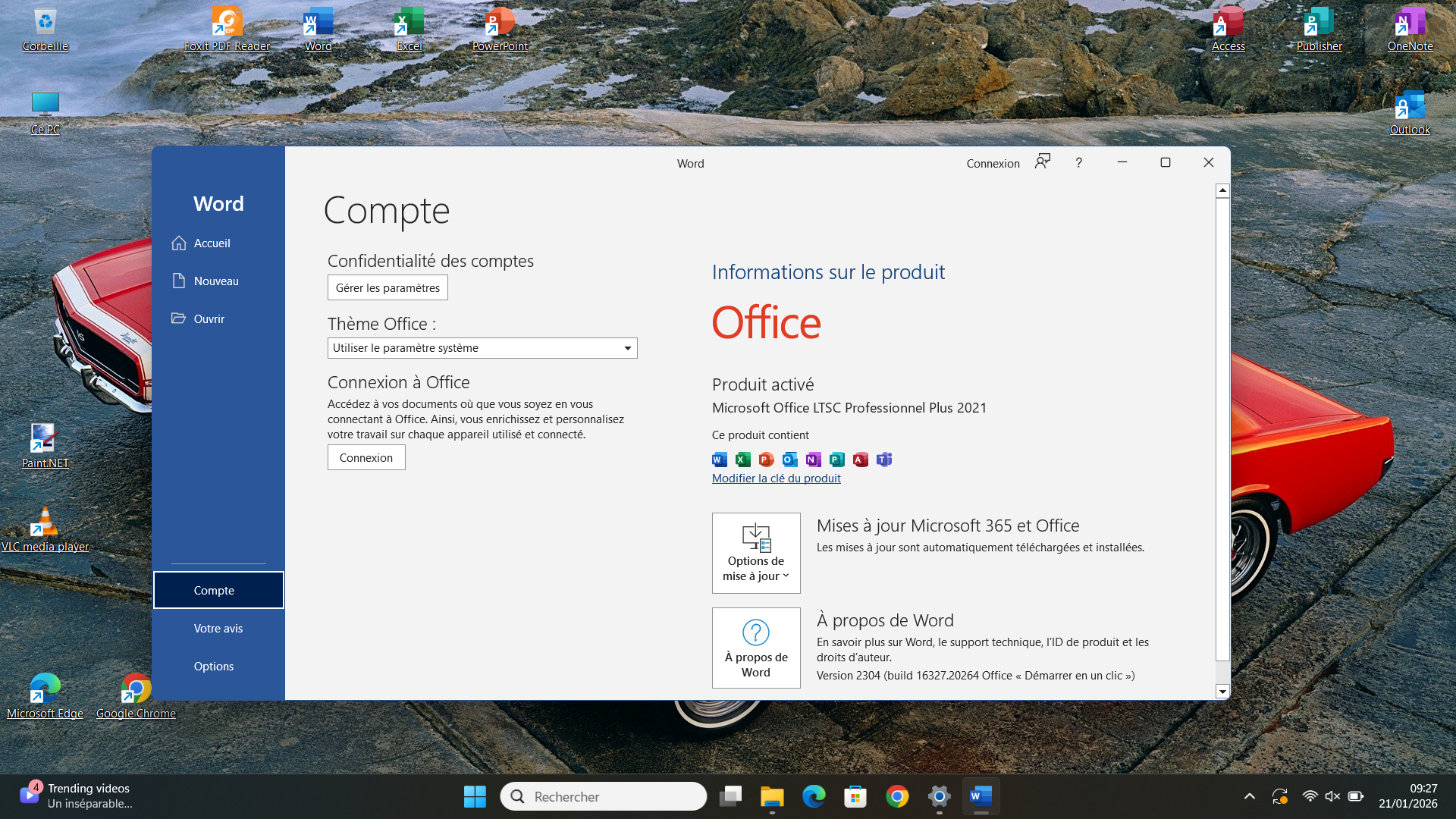Viewport: 1456px width, 819px height.
Task: Open Task View in the taskbar
Action: coord(730,796)
